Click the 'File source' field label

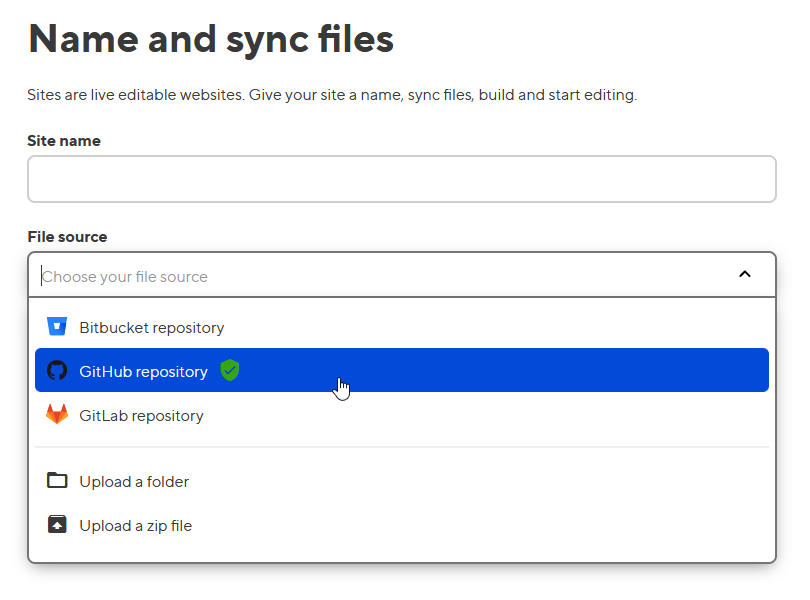coord(67,237)
